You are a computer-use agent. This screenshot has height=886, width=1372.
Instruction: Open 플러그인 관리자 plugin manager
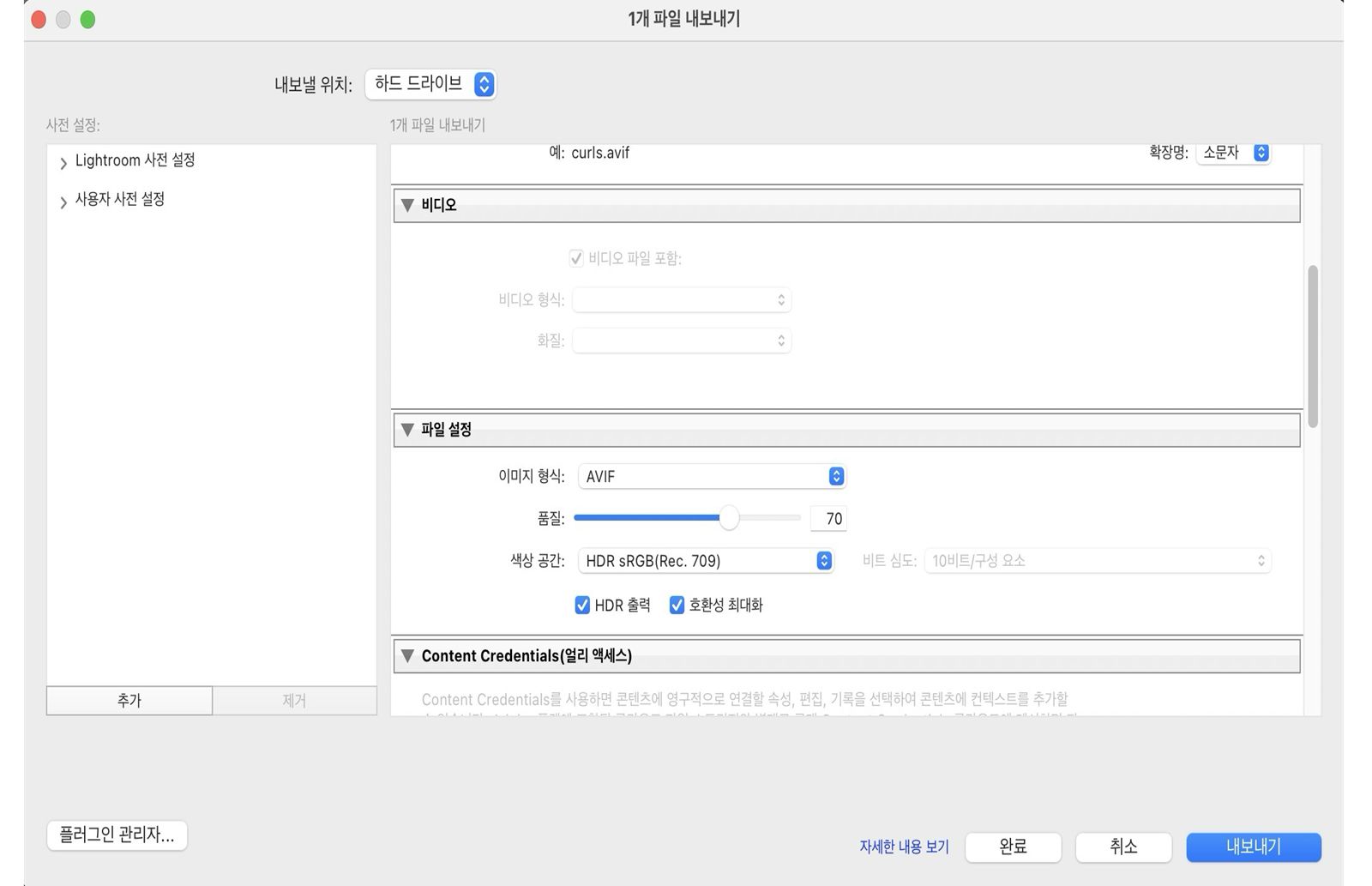click(117, 835)
